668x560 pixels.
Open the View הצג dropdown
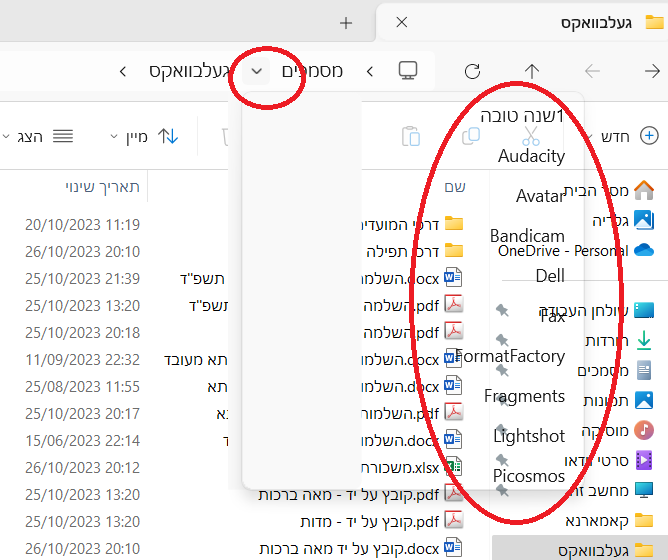pos(37,137)
